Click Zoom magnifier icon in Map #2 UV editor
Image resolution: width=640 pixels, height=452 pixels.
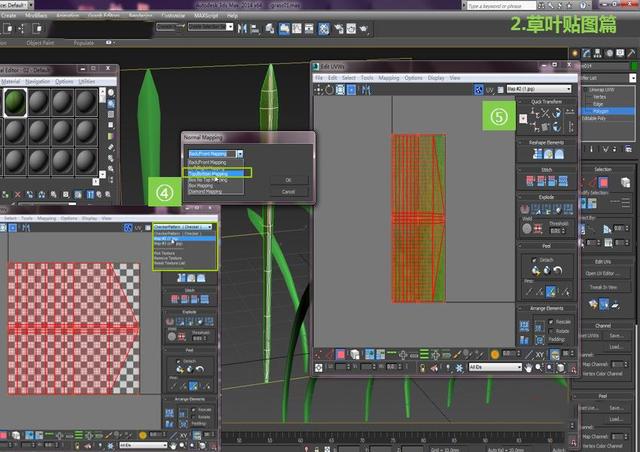pyautogui.click(x=539, y=368)
